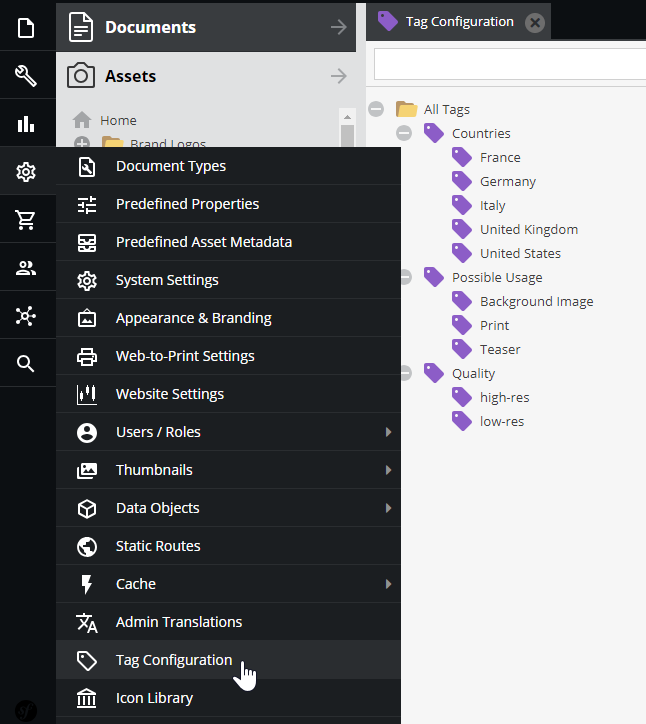
Task: Click the Search magnifier sidebar icon
Action: click(26, 364)
